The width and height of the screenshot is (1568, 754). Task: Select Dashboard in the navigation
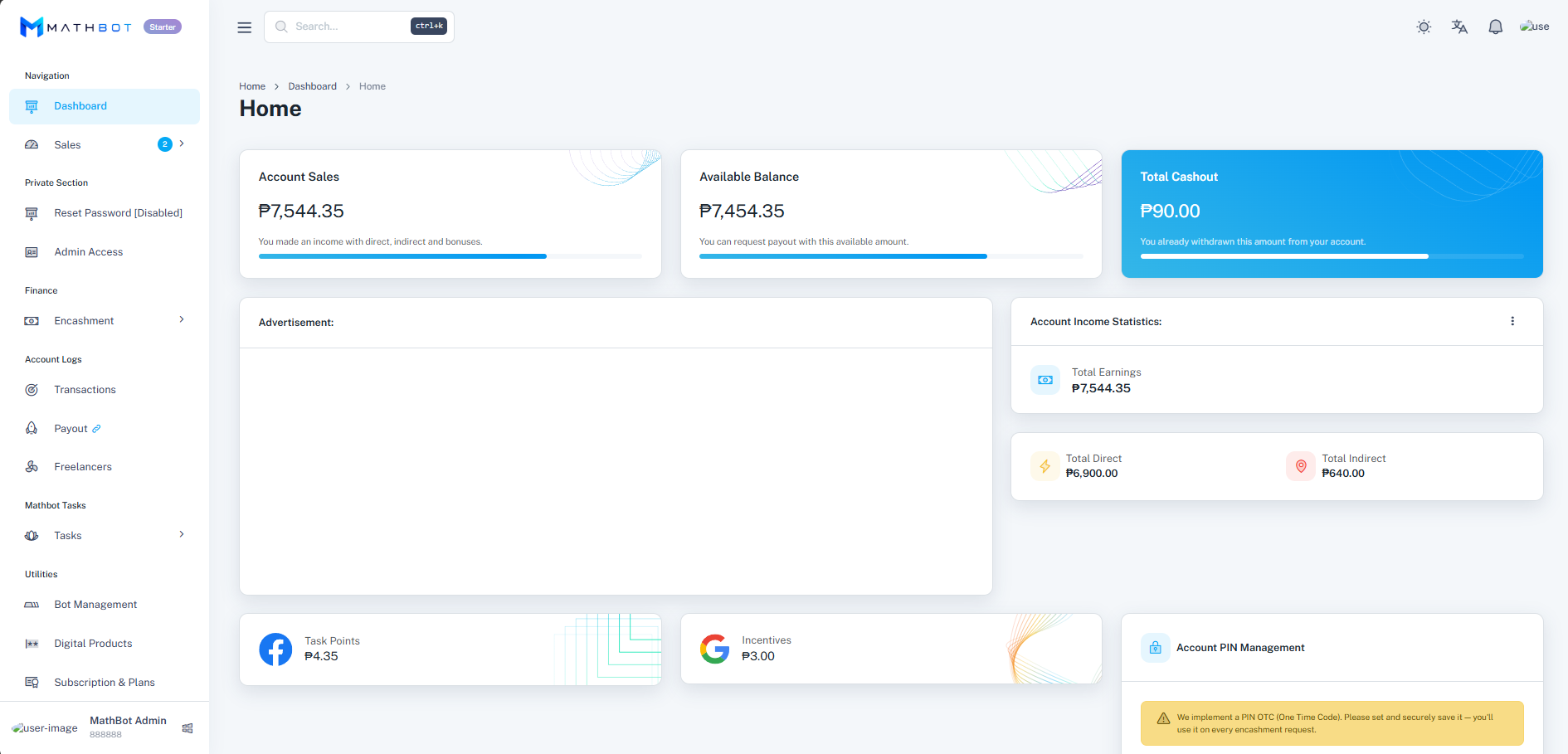(105, 106)
